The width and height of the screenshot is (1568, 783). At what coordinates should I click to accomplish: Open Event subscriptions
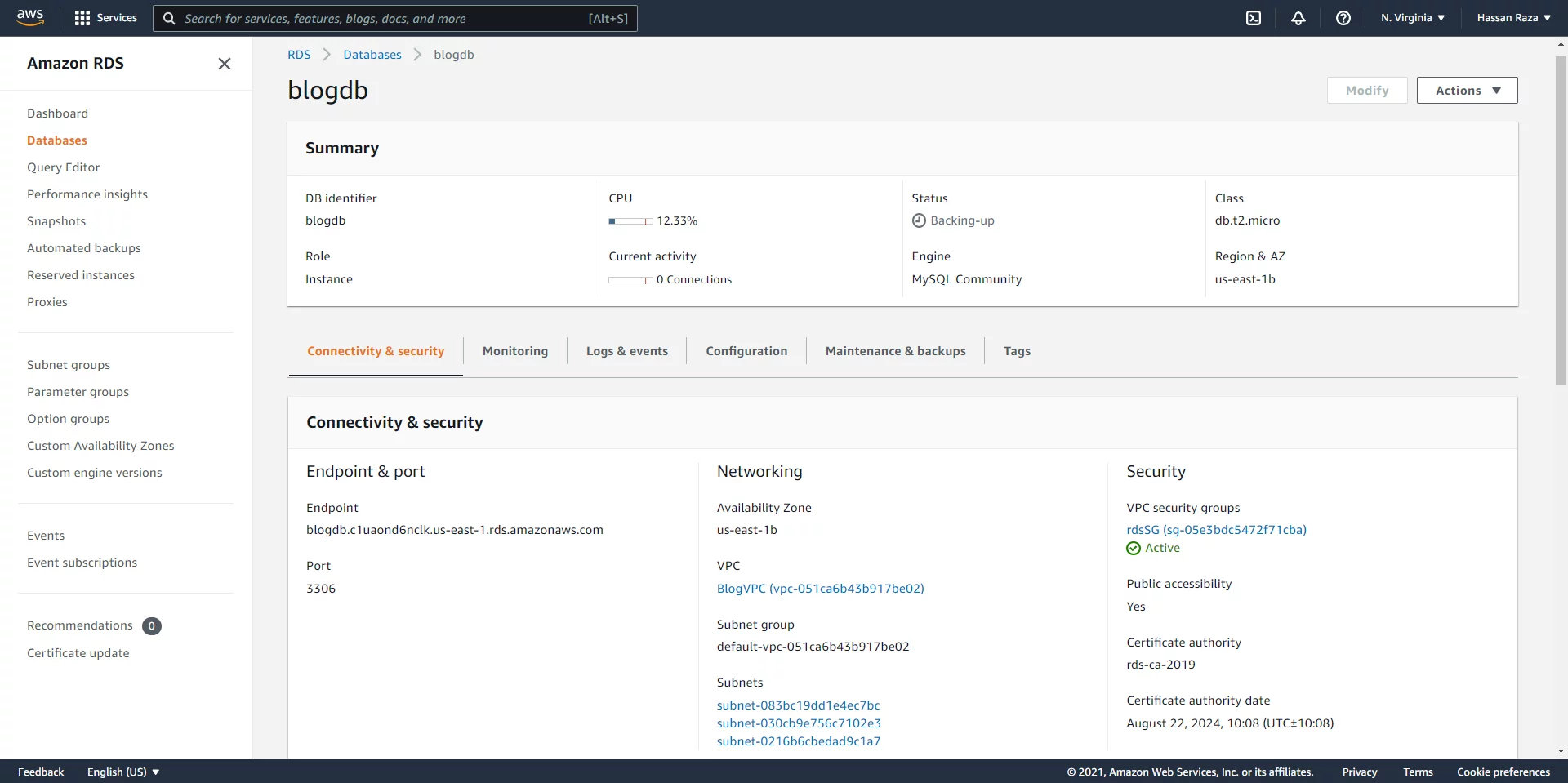pos(82,563)
